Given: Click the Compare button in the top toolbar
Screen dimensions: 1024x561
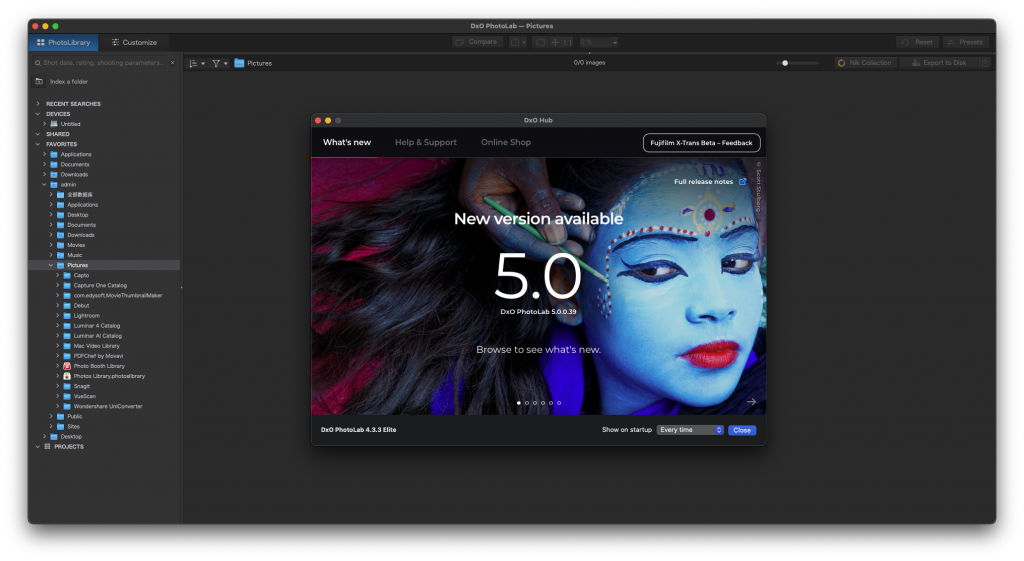Looking at the screenshot, I should [x=478, y=42].
